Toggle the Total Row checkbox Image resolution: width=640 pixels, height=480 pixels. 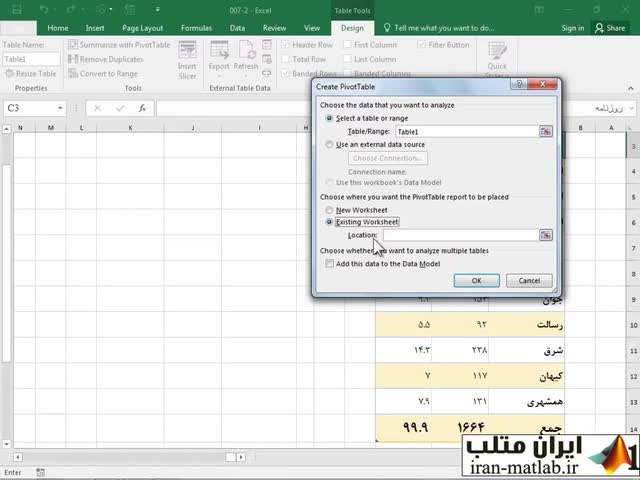[285, 59]
